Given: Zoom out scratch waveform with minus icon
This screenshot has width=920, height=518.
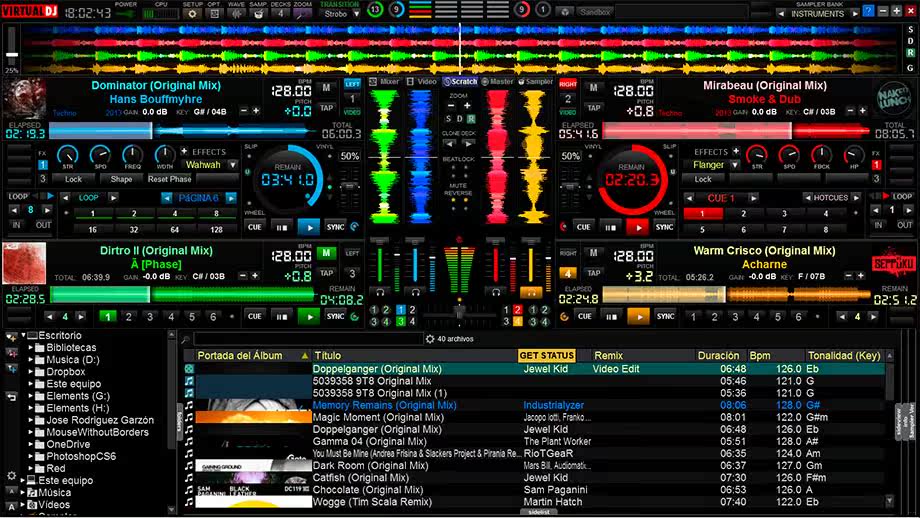Looking at the screenshot, I should point(451,106).
